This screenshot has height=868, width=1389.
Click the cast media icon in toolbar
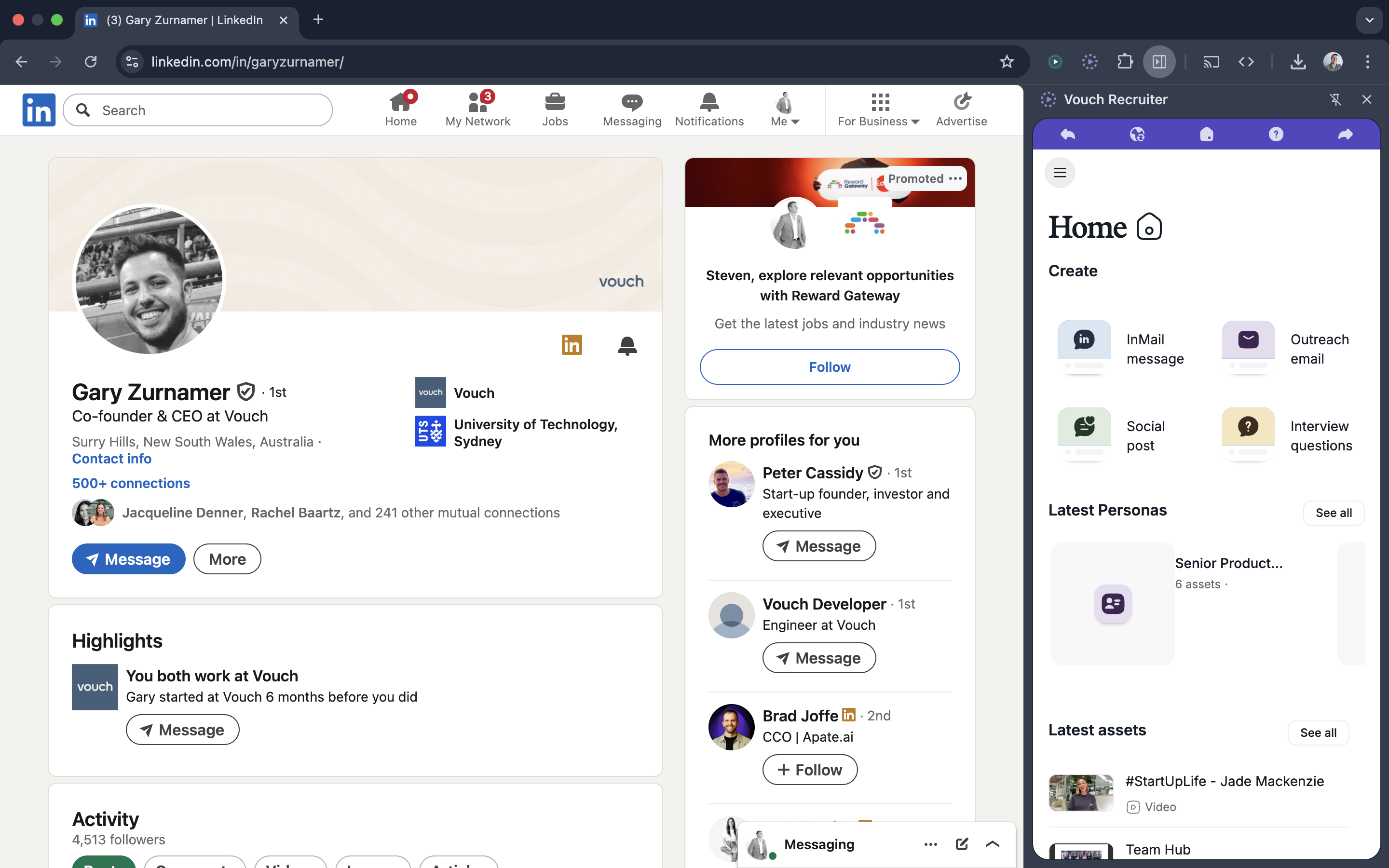(1211, 61)
